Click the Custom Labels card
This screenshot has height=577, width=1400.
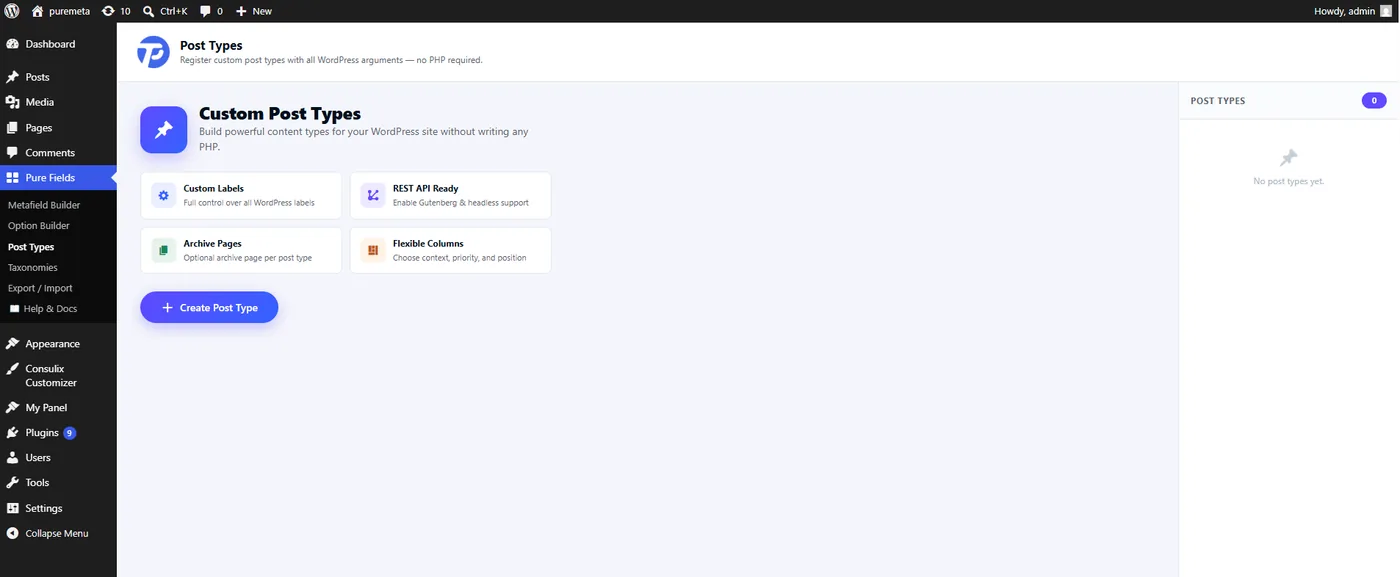click(241, 195)
